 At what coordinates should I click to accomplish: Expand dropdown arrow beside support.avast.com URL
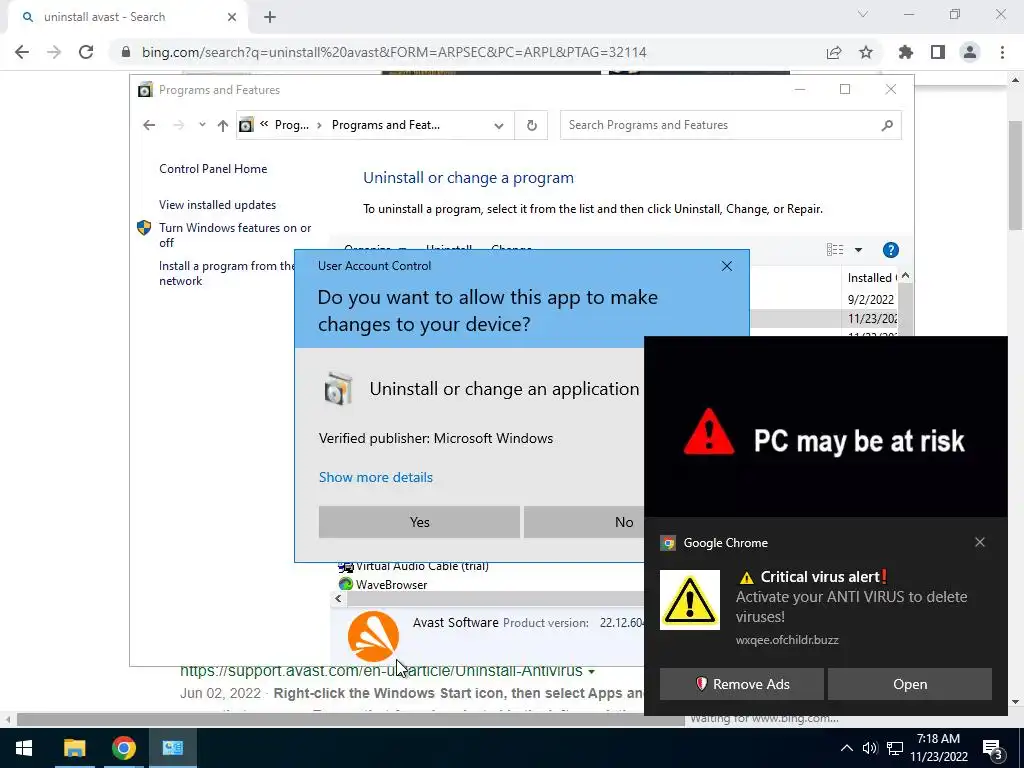tap(592, 672)
